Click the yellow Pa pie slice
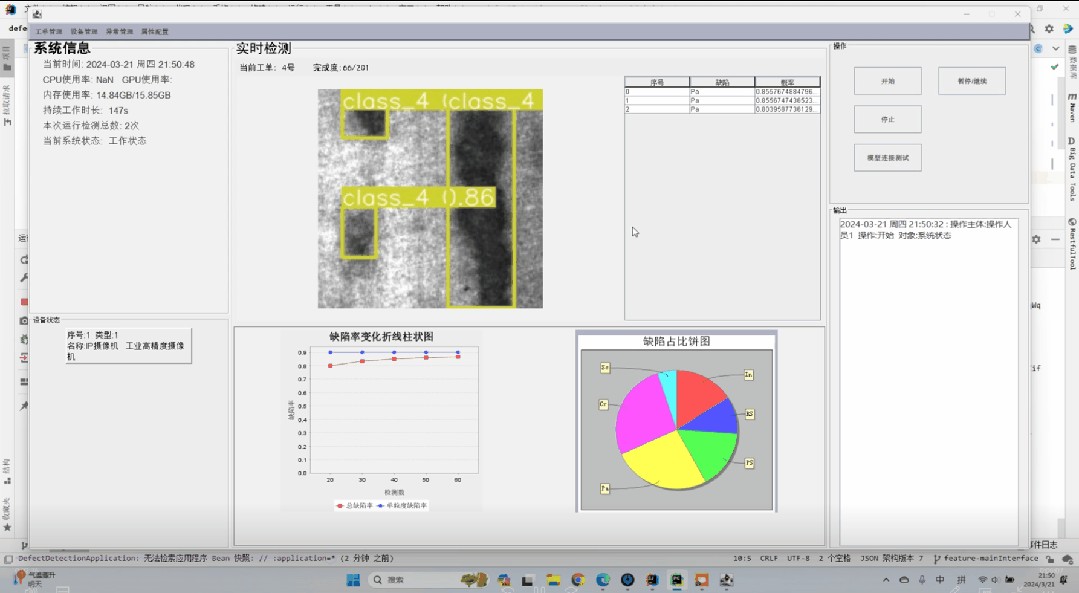 click(x=661, y=461)
